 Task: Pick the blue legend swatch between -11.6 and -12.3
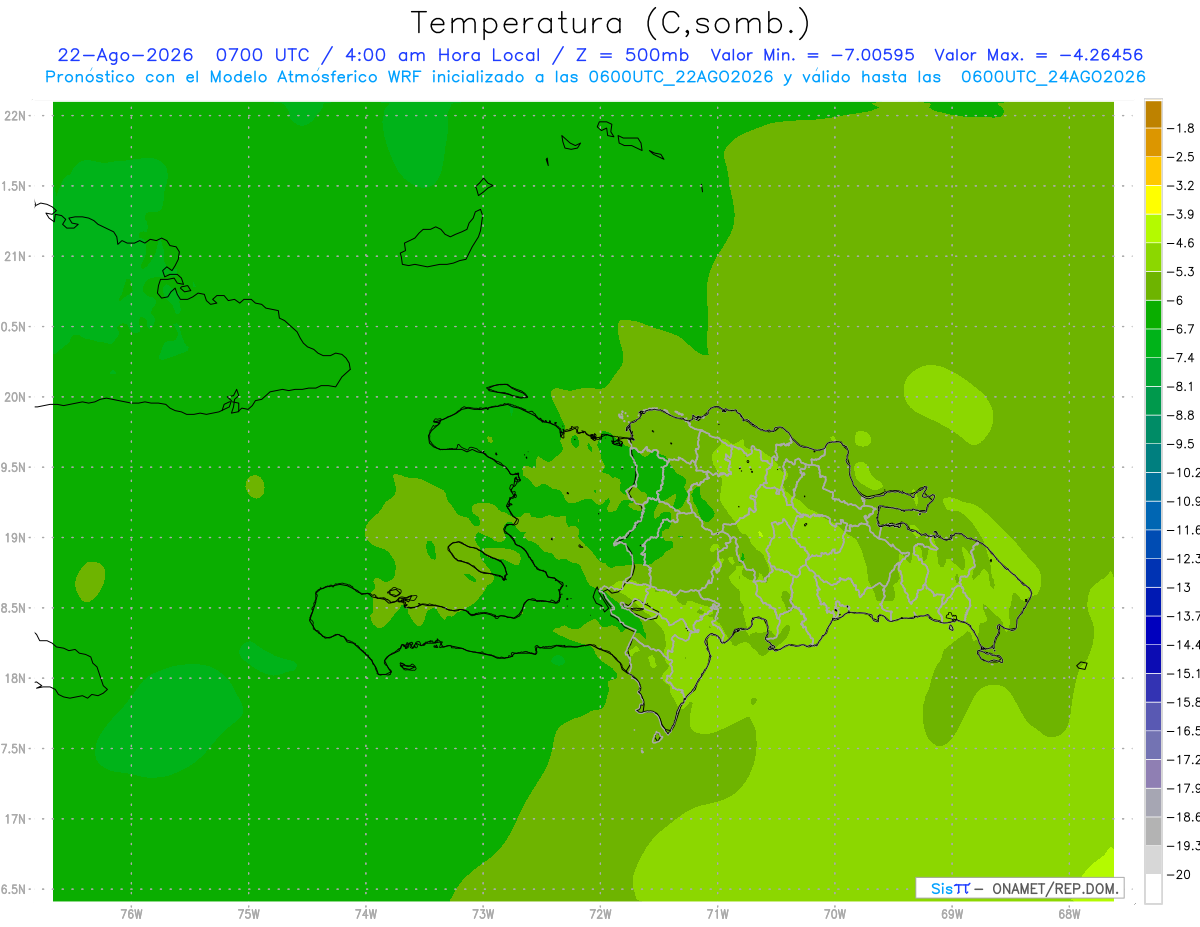[1153, 544]
